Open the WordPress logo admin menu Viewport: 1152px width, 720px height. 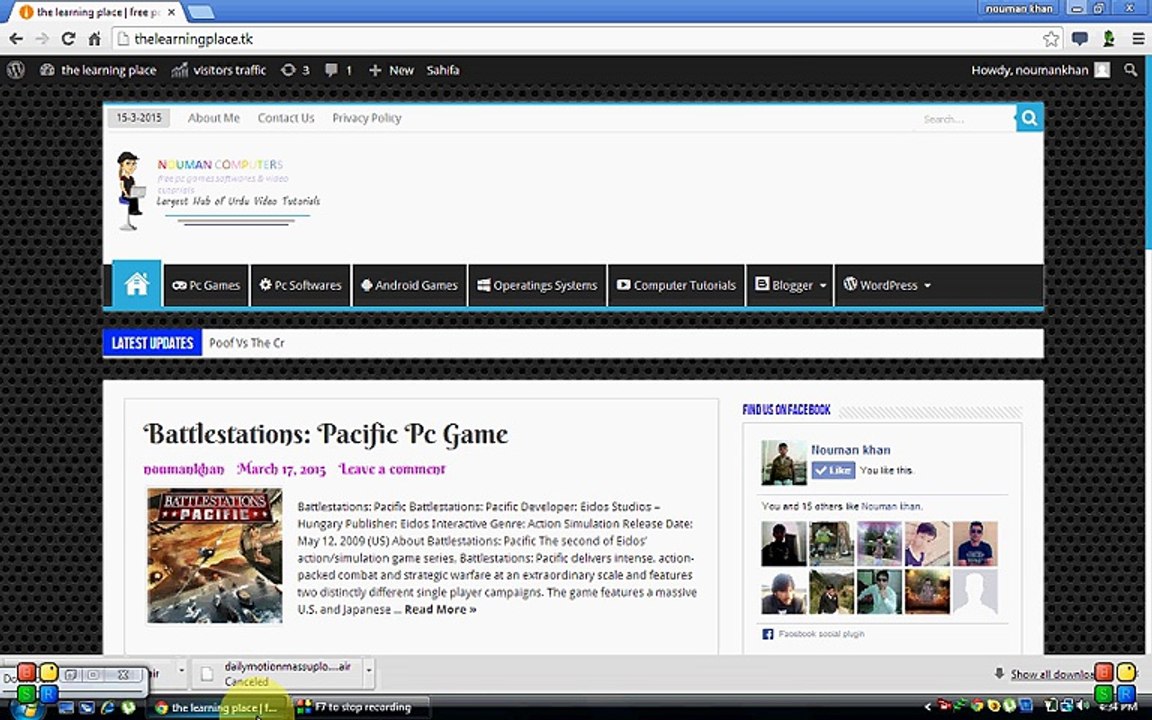click(15, 70)
